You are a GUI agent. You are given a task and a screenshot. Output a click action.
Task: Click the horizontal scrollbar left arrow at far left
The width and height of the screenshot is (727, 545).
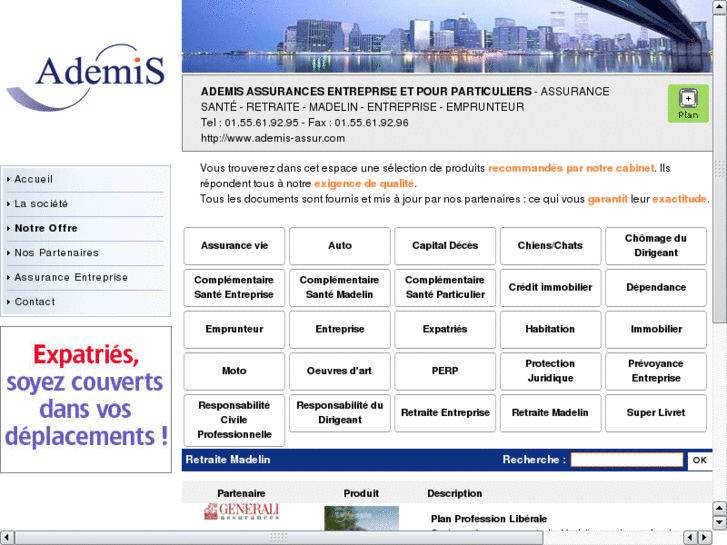[7, 538]
